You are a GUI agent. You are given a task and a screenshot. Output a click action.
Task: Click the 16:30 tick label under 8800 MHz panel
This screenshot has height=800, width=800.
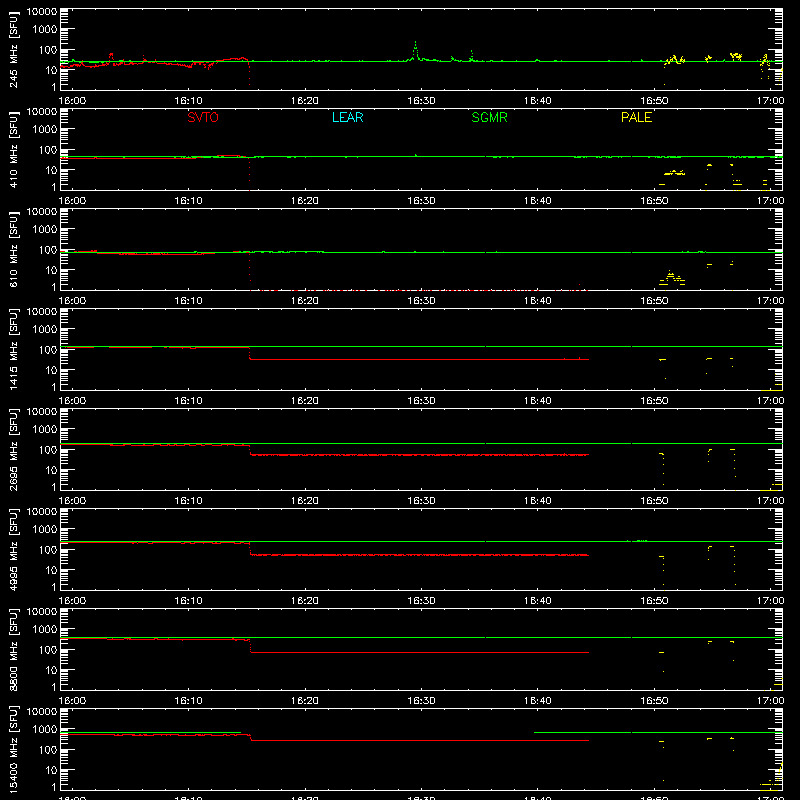point(421,701)
